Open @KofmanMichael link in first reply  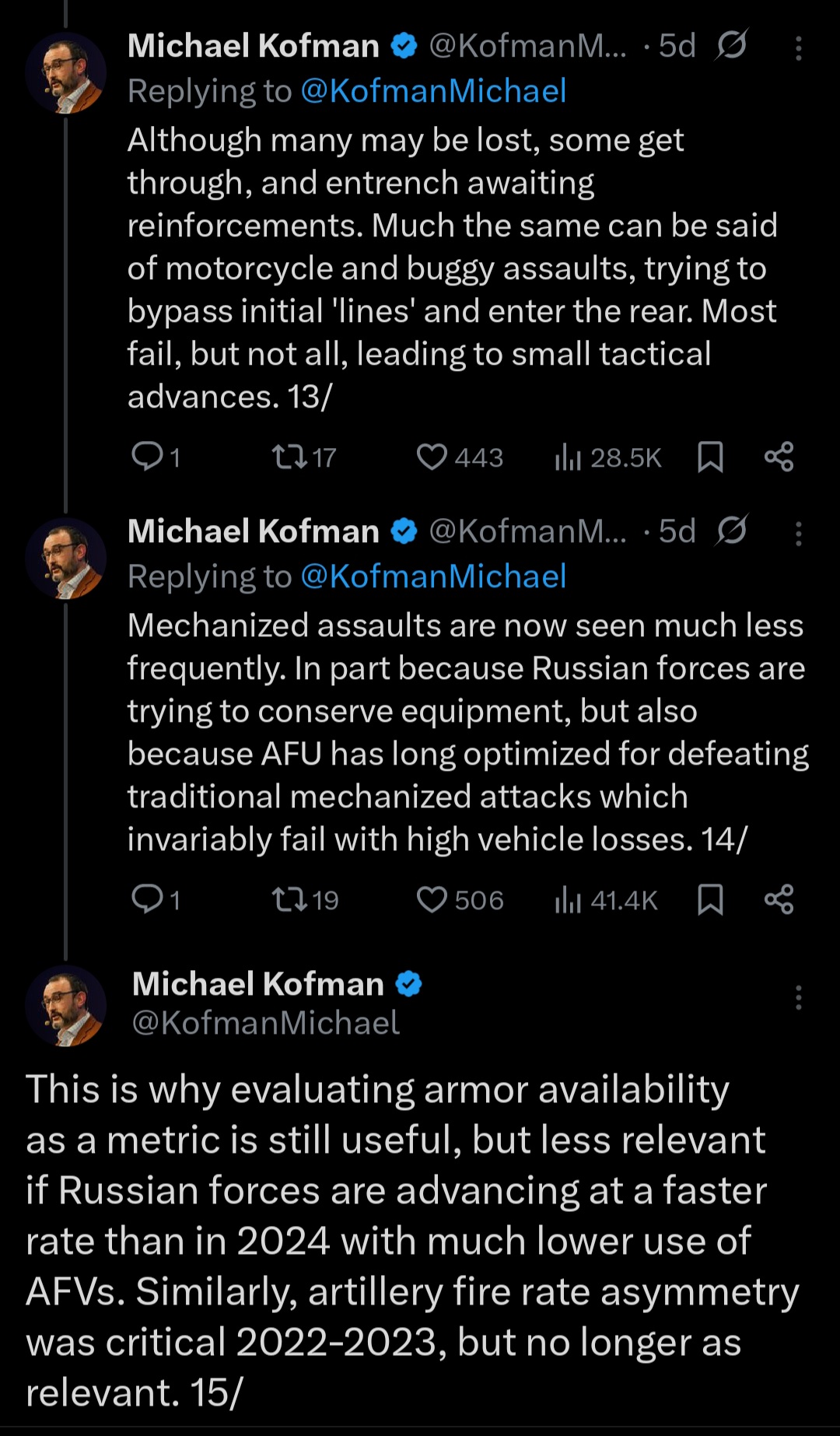(x=432, y=91)
